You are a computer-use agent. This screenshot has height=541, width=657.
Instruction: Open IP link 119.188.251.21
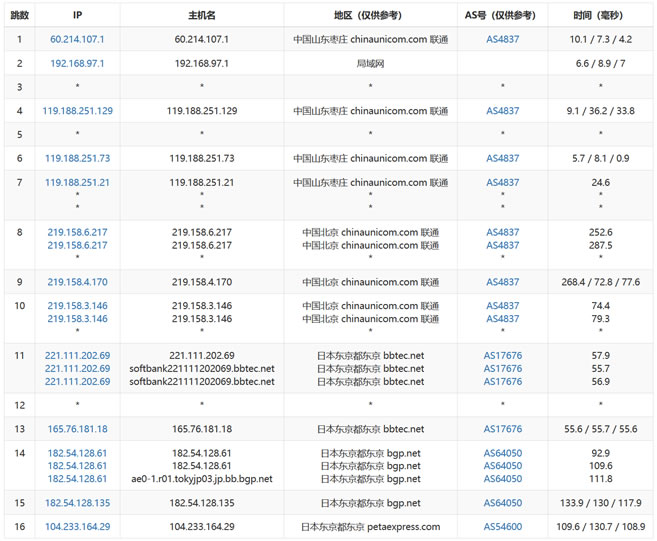point(78,182)
